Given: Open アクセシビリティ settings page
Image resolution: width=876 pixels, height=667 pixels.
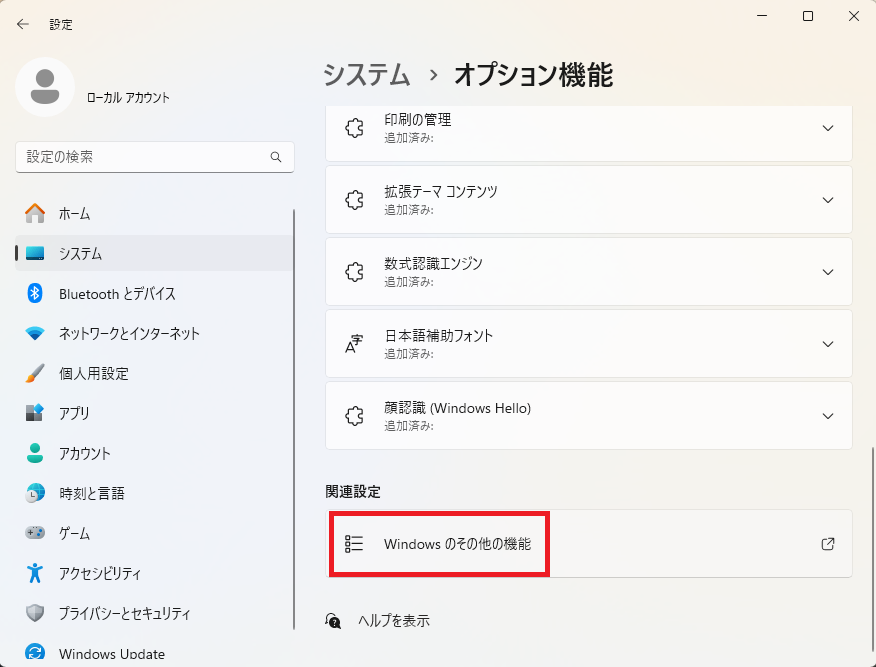Looking at the screenshot, I should coord(154,573).
